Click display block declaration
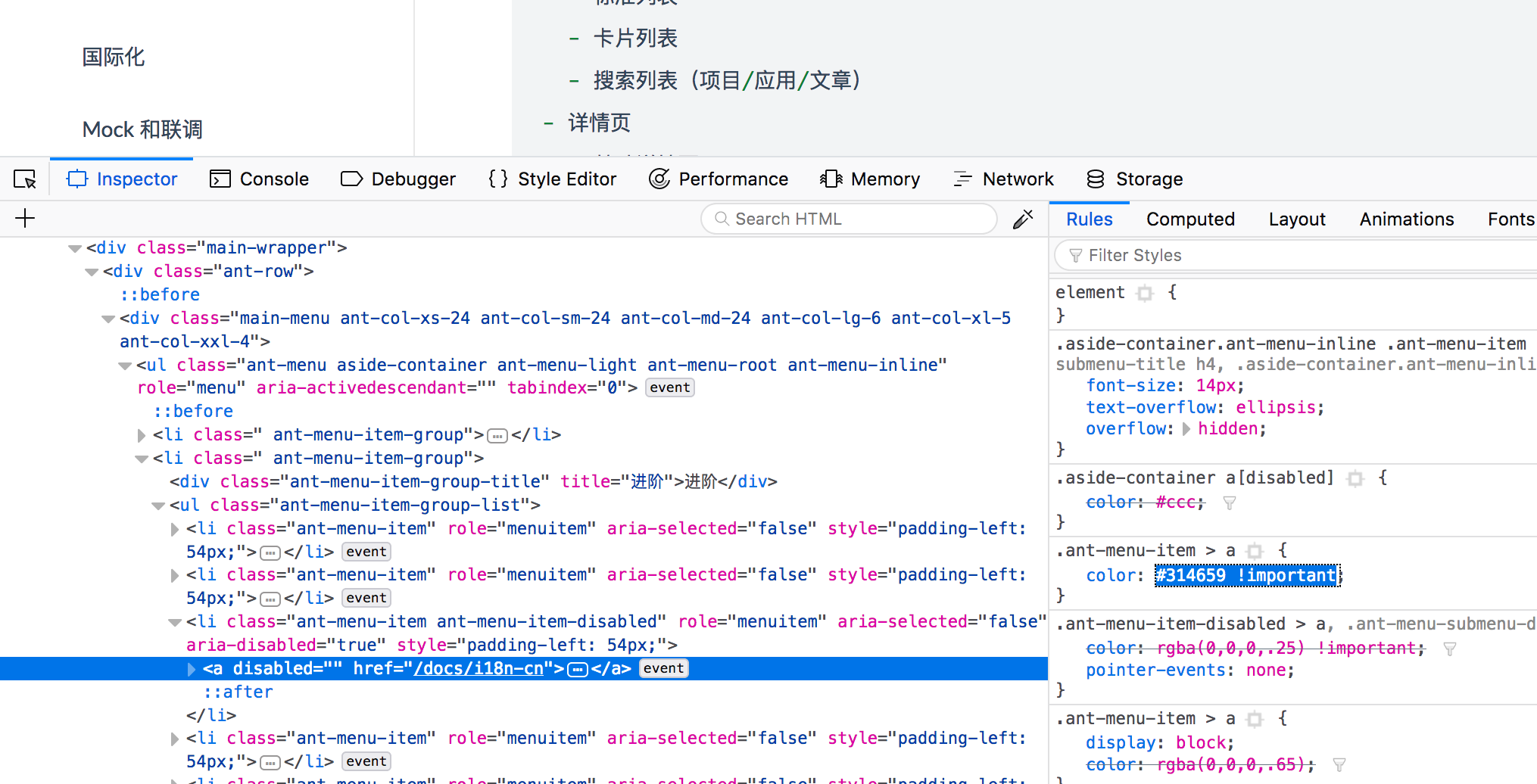The width and height of the screenshot is (1537, 784). tap(1159, 743)
